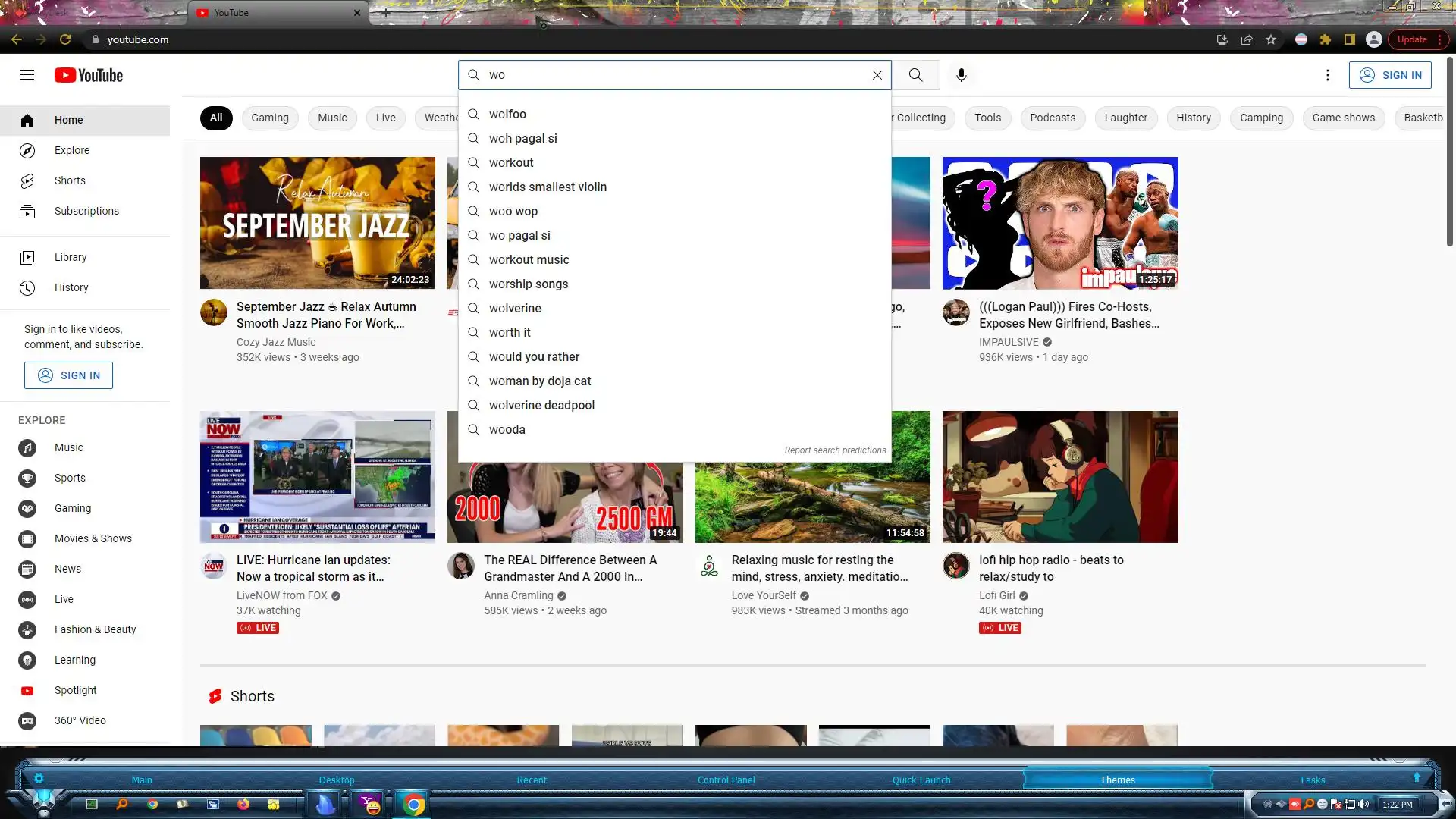Image resolution: width=1456 pixels, height=819 pixels.
Task: Select the Podcasts filter chip
Action: pos(1052,118)
